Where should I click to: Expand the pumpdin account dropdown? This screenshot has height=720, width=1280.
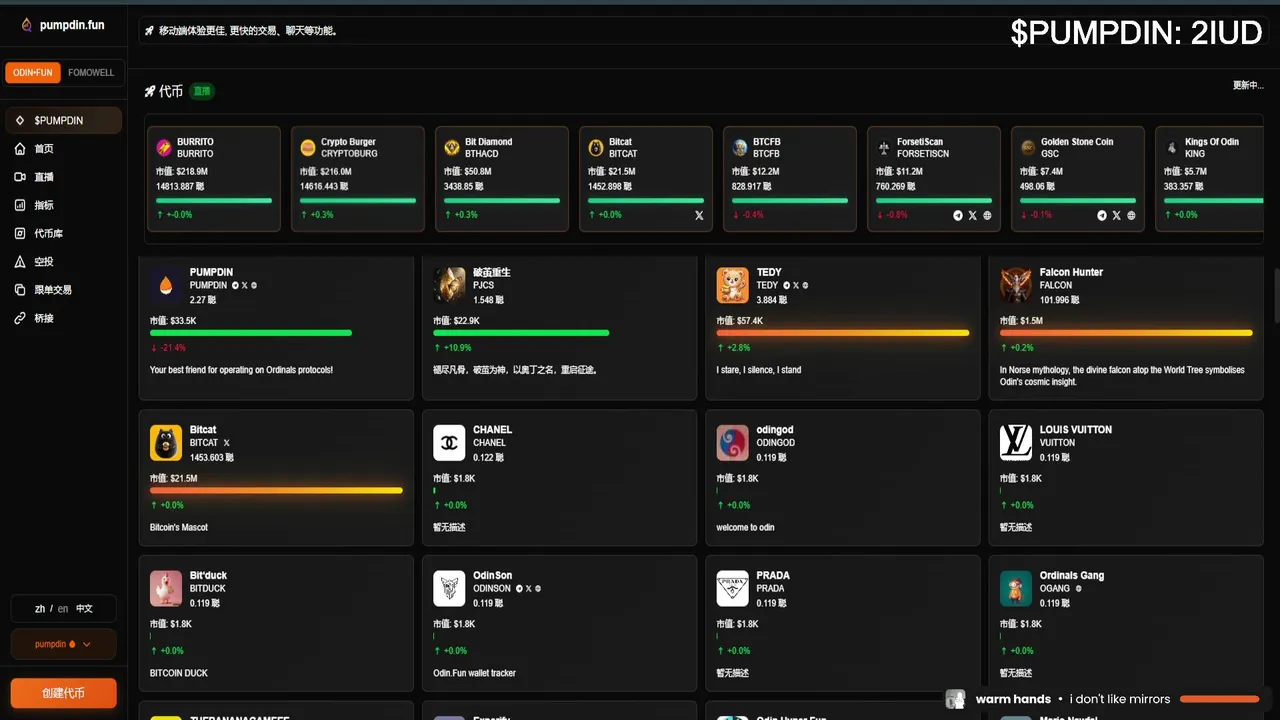point(63,644)
